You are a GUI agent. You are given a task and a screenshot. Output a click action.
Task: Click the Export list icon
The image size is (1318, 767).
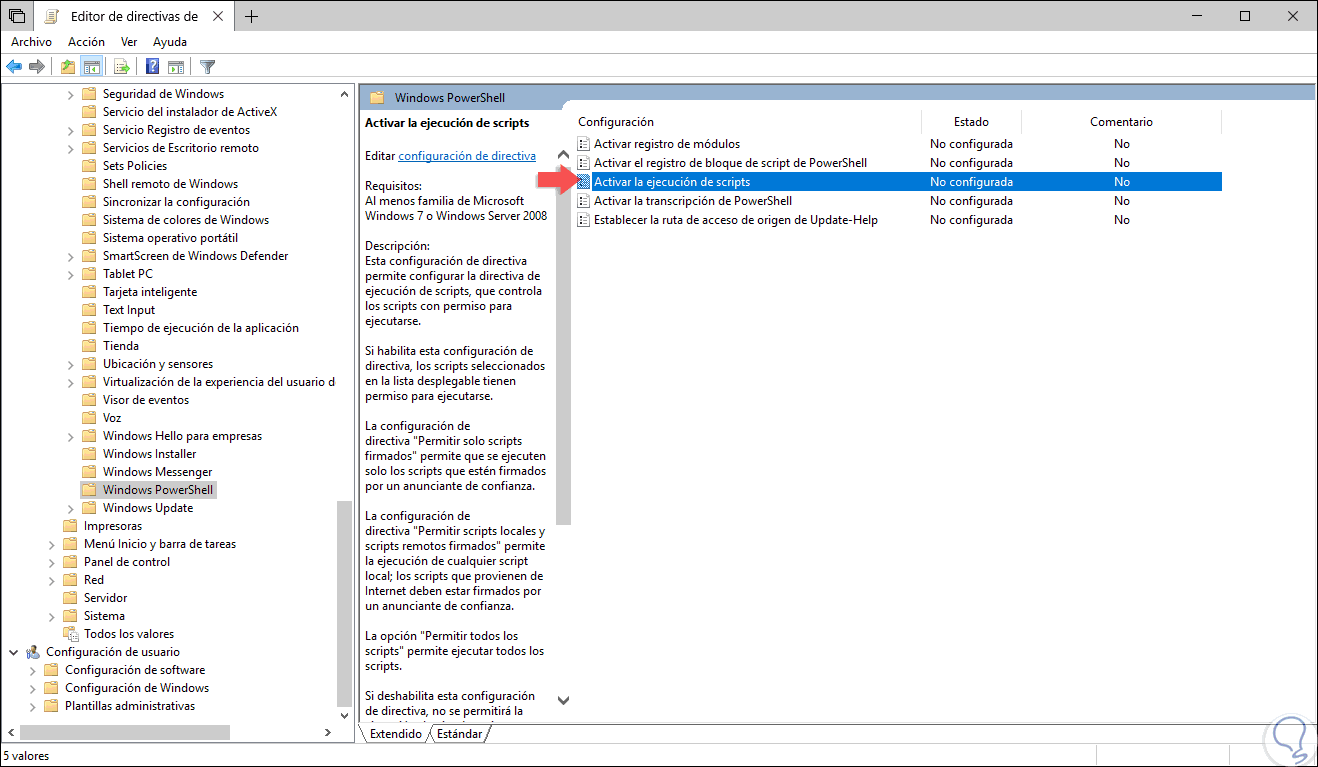click(x=122, y=66)
